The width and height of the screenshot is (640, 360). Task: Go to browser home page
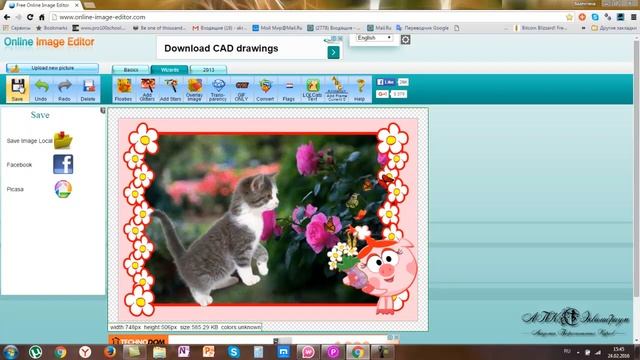[42, 17]
